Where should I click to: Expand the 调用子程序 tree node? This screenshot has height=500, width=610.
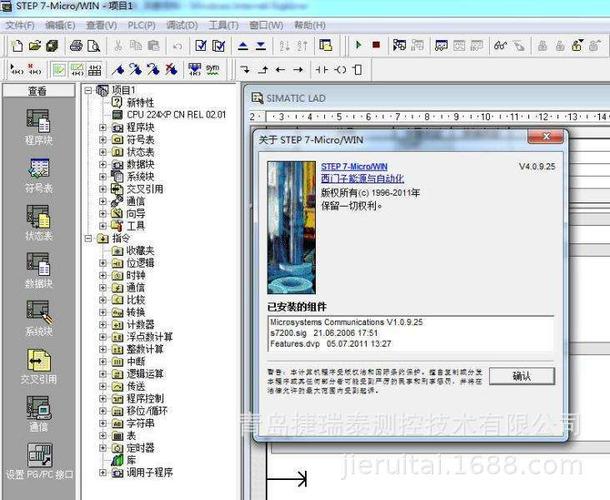103,472
